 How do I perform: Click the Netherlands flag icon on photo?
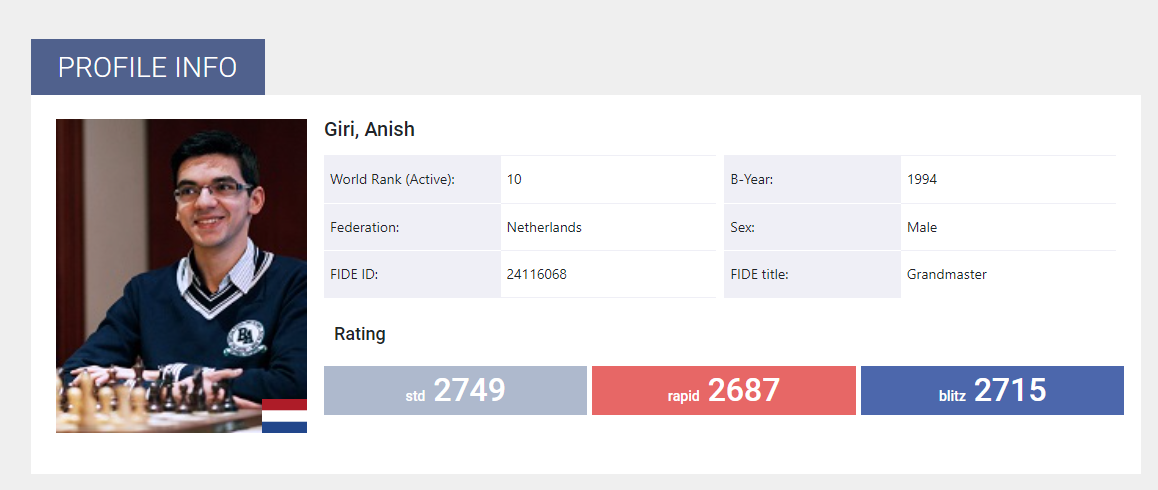click(284, 415)
